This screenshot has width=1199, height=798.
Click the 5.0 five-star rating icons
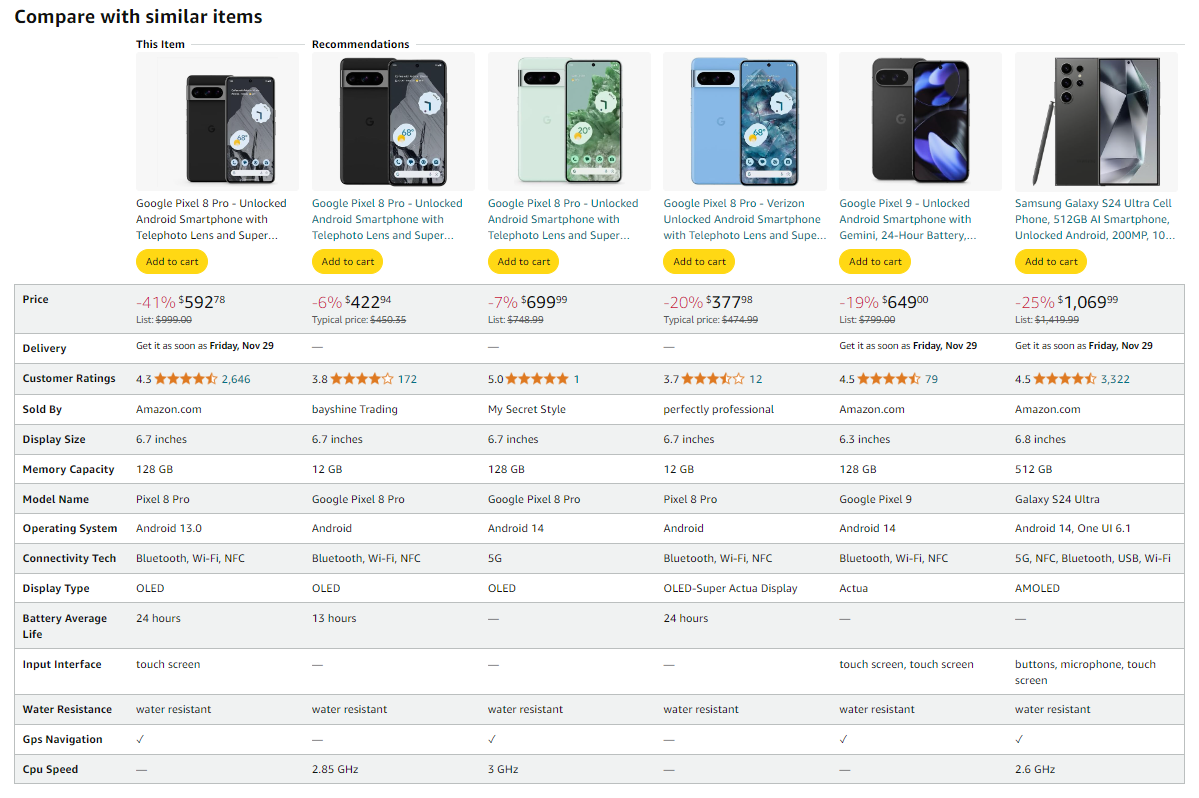538,378
